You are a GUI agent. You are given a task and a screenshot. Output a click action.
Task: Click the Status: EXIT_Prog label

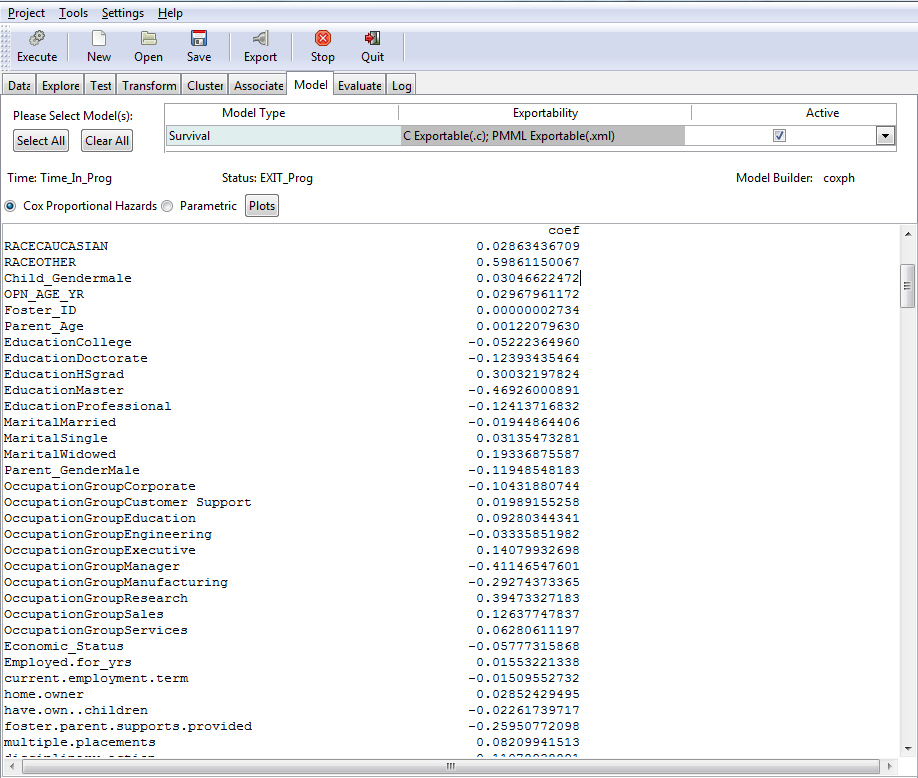tap(267, 178)
